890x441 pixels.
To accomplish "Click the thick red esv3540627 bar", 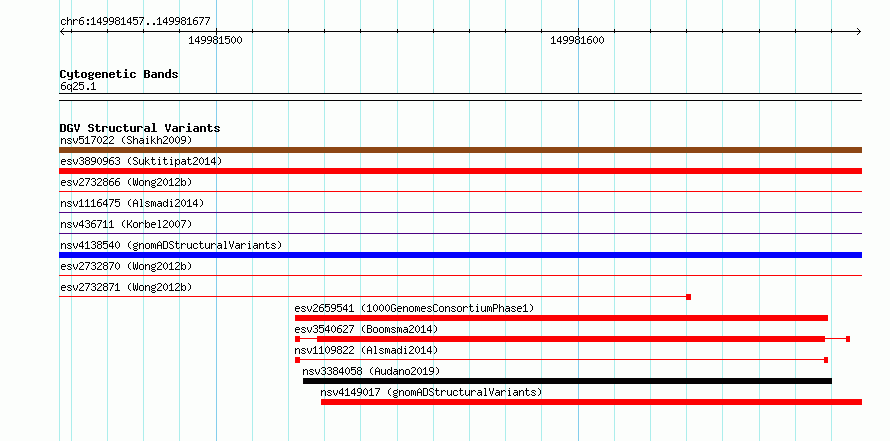I will pyautogui.click(x=571, y=339).
